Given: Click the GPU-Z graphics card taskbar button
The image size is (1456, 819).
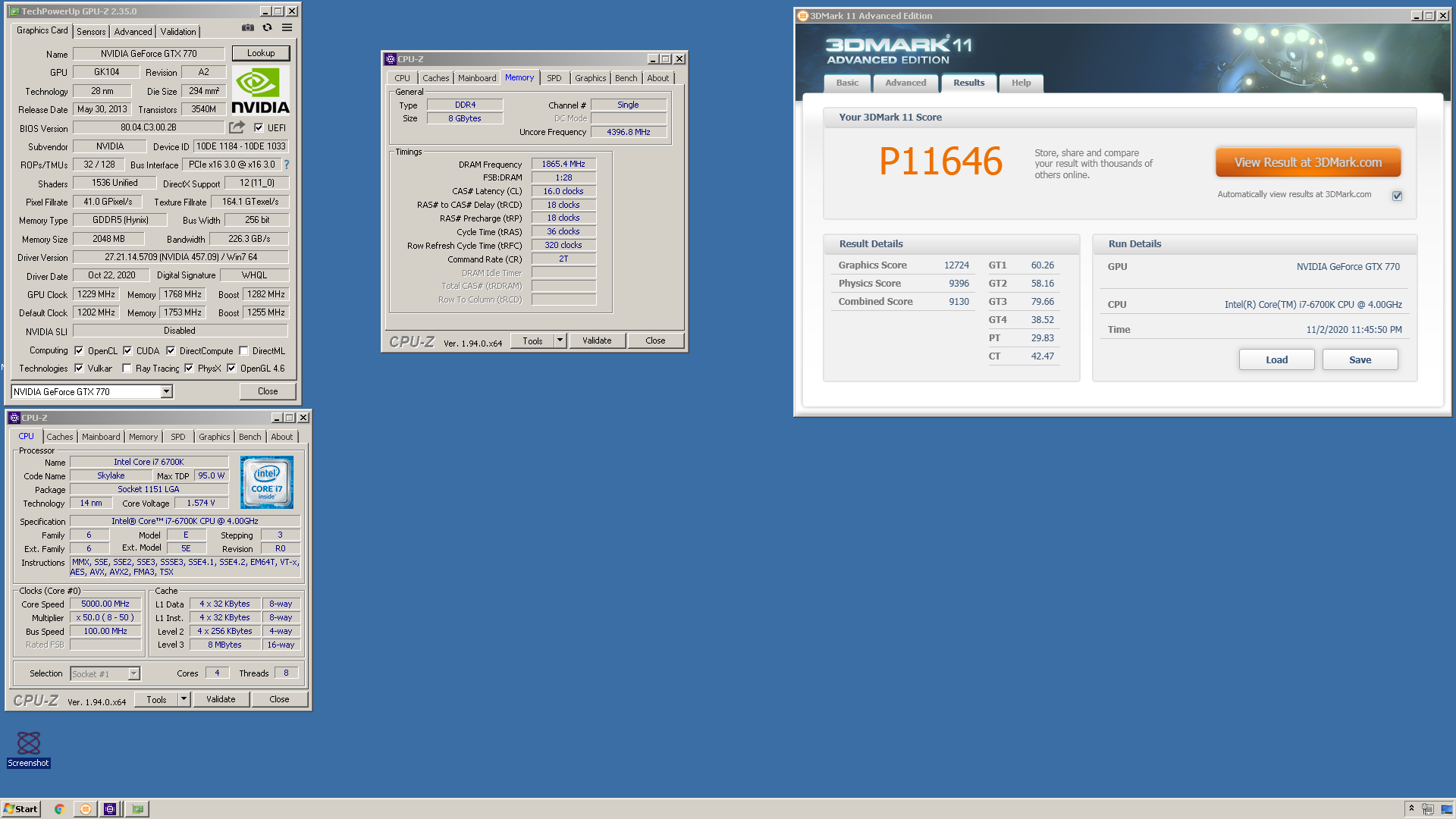Looking at the screenshot, I should click(x=137, y=809).
